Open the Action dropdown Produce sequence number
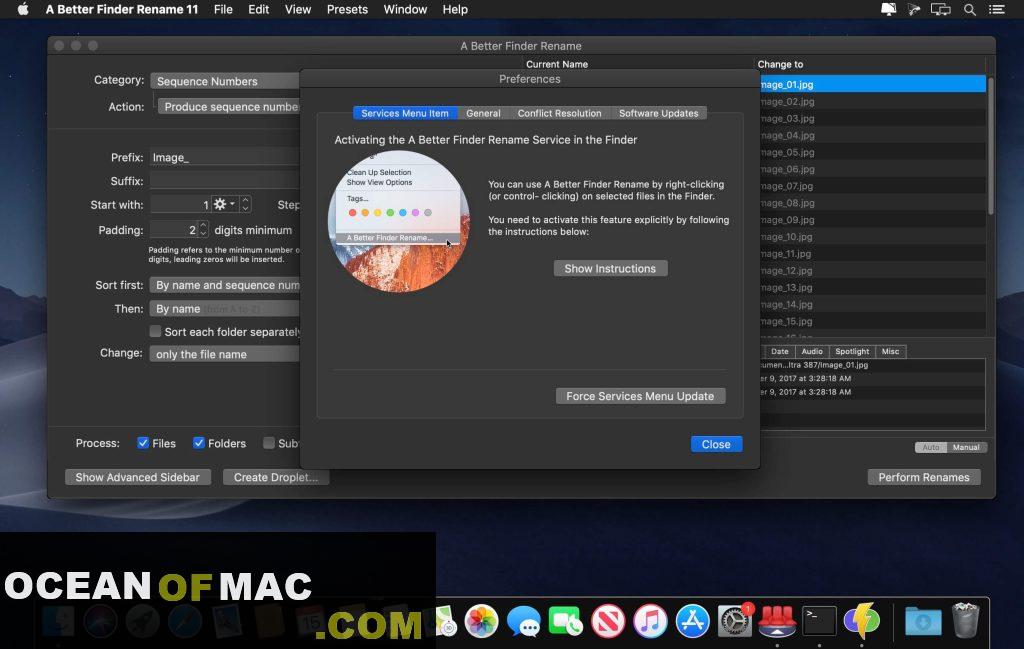The image size is (1024, 649). 229,106
